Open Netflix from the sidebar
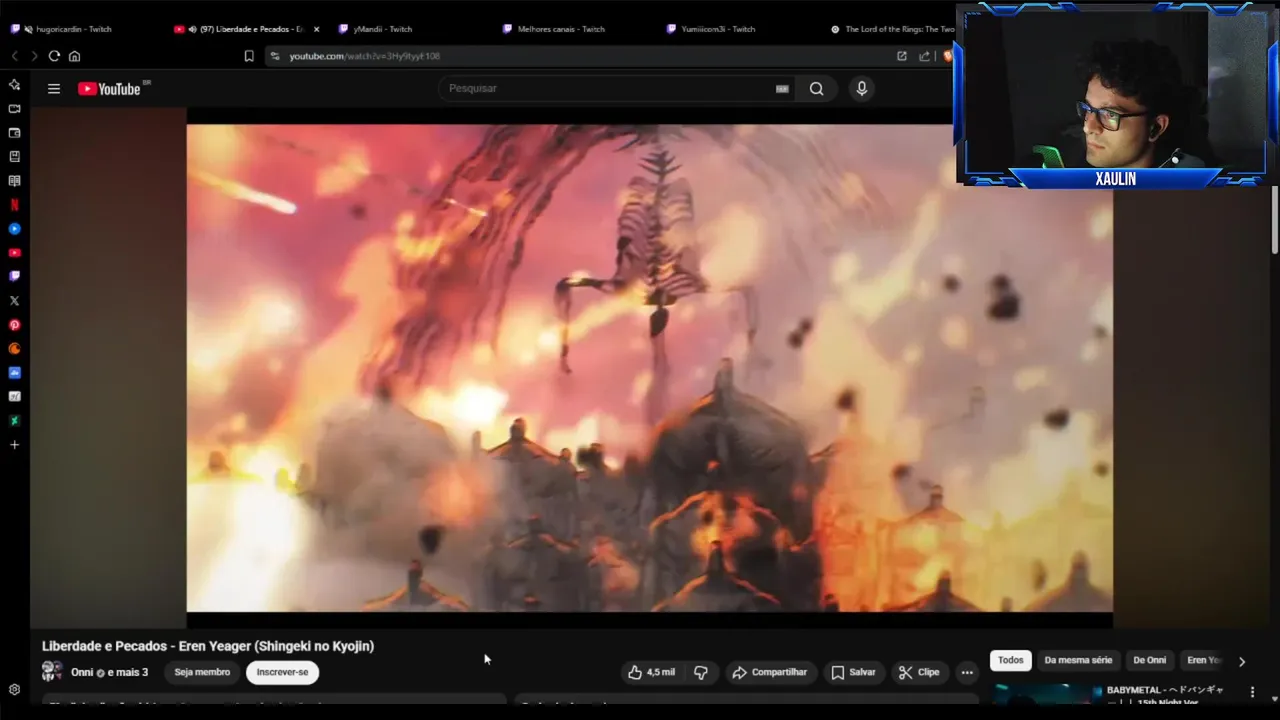1280x720 pixels. coord(14,205)
